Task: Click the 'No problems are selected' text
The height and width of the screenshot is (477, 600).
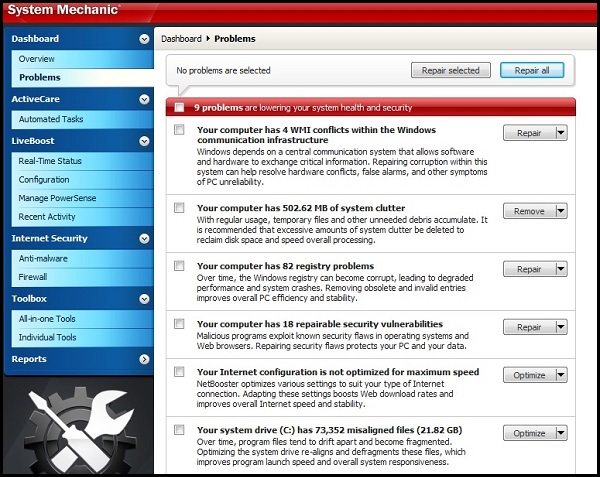Action: 223,70
